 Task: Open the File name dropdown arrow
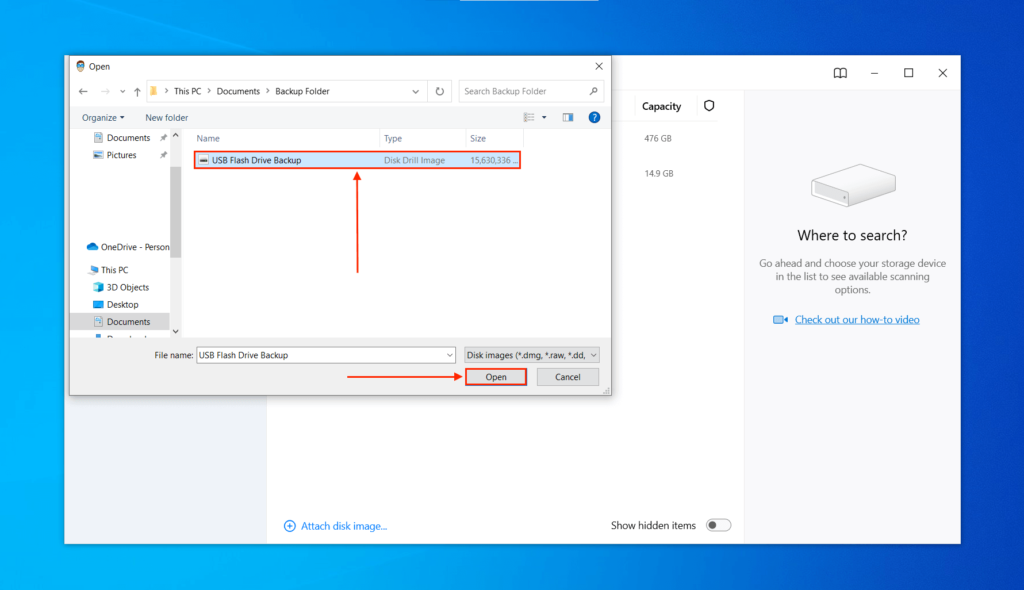(x=450, y=354)
